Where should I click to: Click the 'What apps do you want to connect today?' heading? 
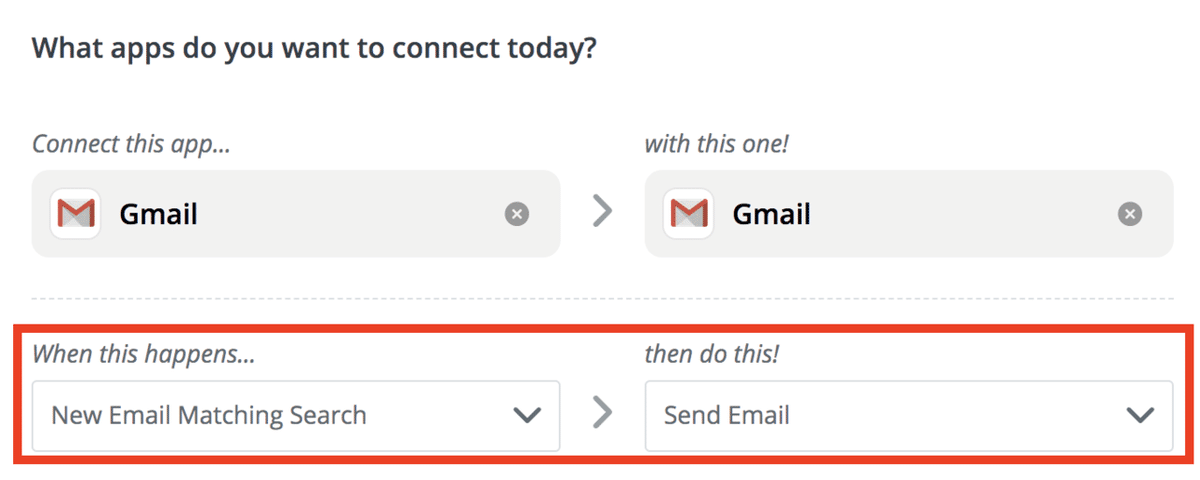pos(314,47)
